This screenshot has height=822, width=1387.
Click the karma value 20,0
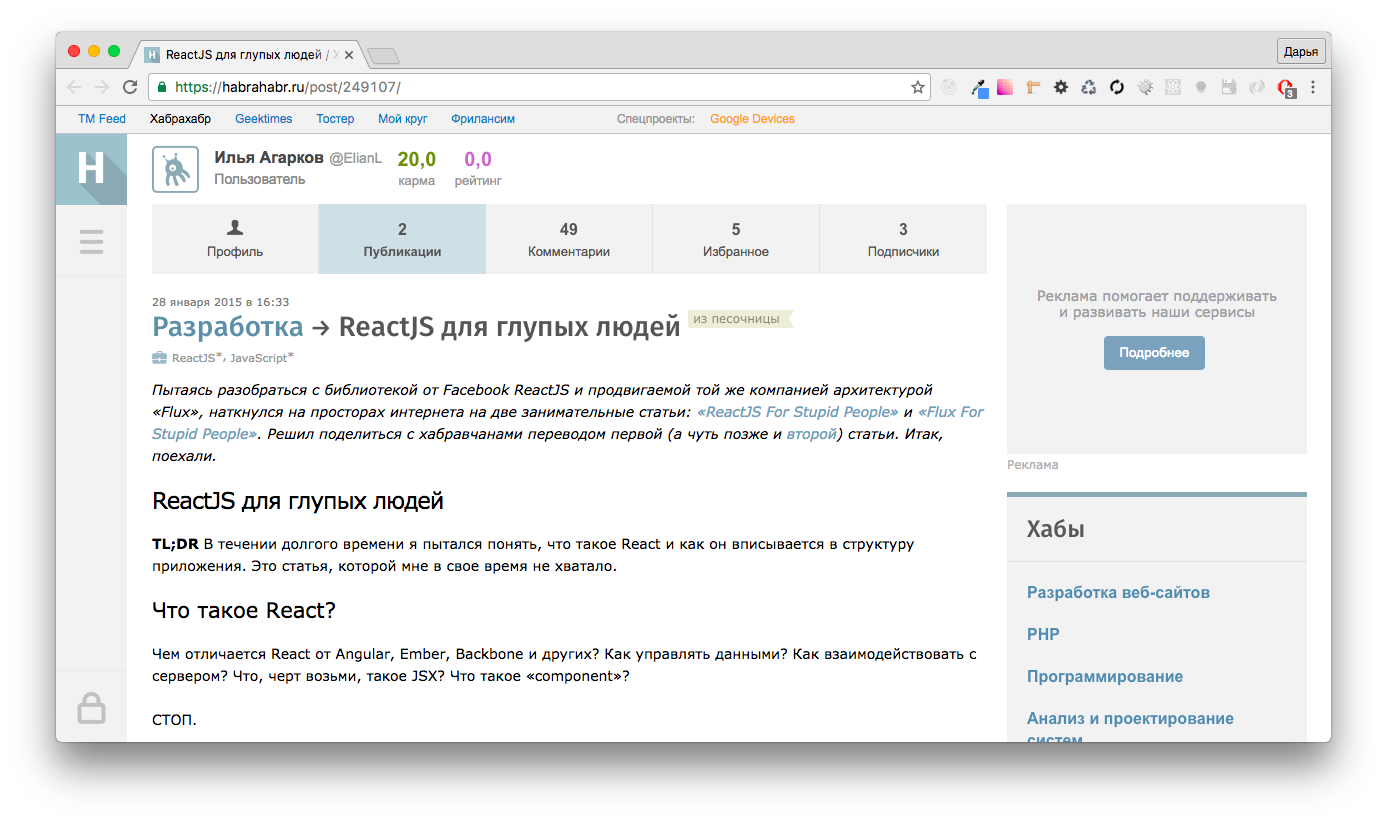(417, 159)
